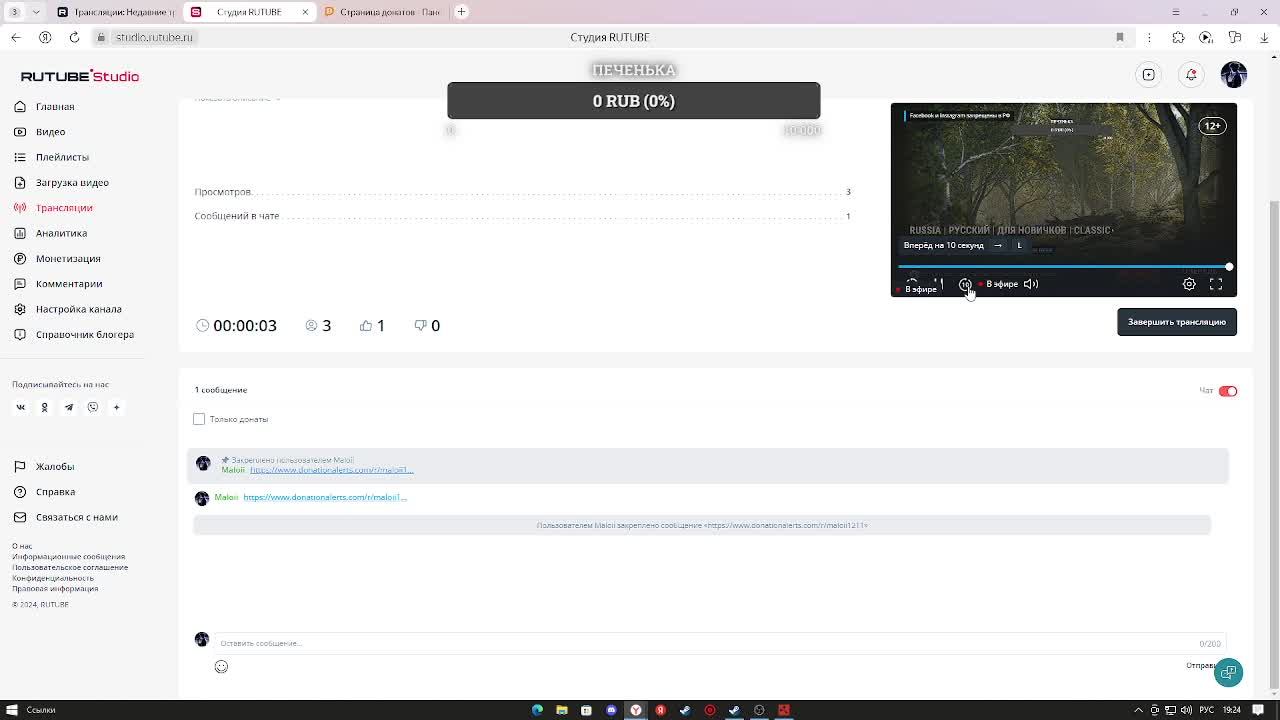Open player settings gear
Screen dimensions: 1280x720
[x=1189, y=284]
